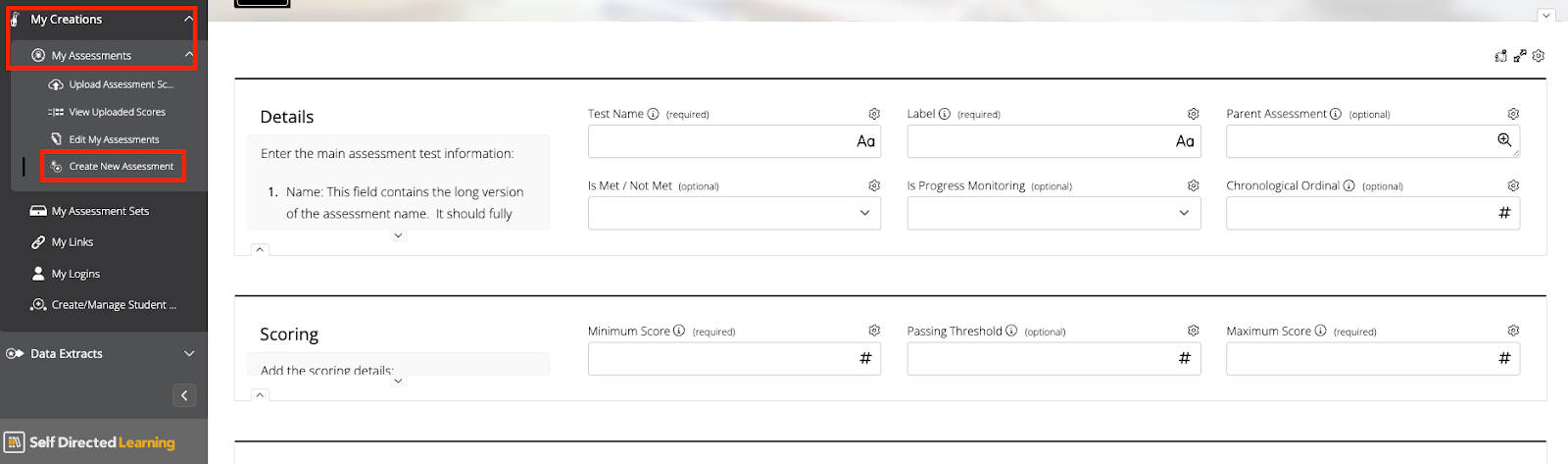Collapse the sidebar using the left-arrow button
1568x464 pixels.
[184, 395]
